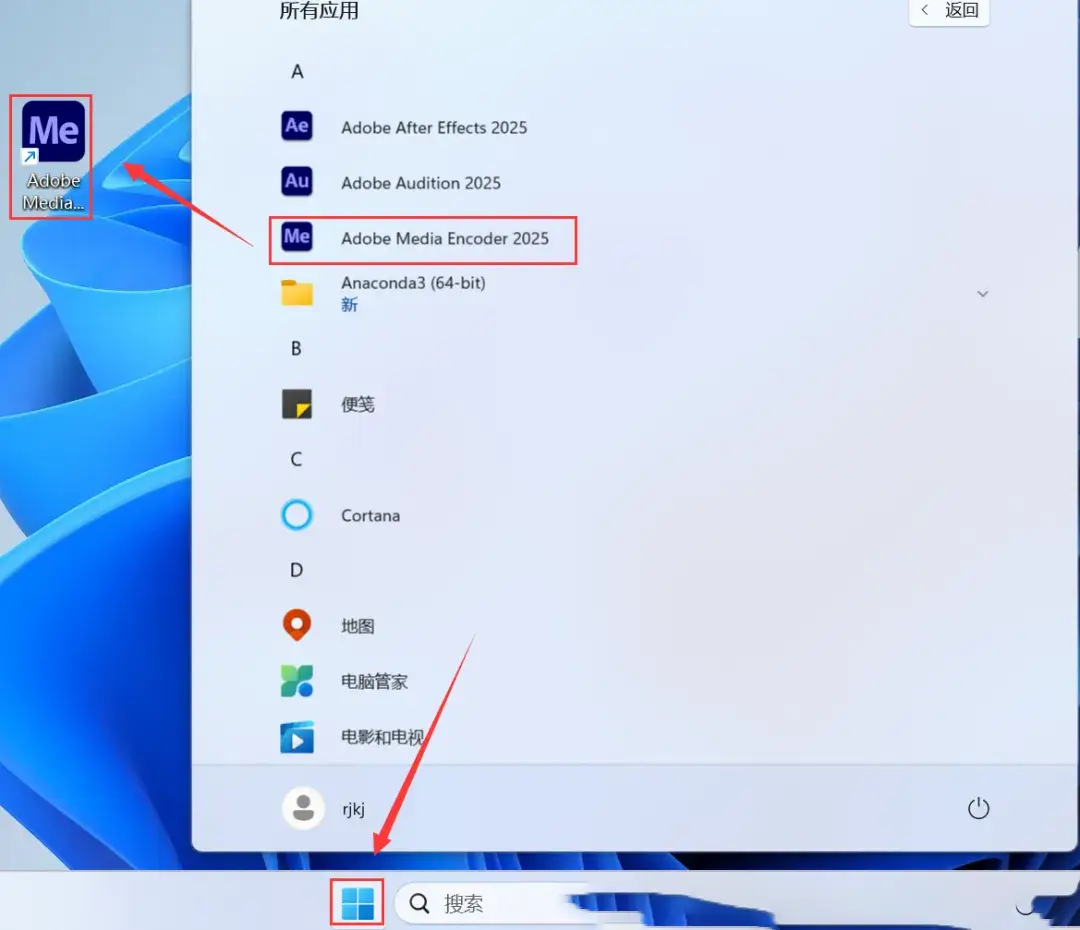Viewport: 1080px width, 930px height.
Task: Launch 电脑管家 PC manager
Action: pyautogui.click(x=374, y=682)
